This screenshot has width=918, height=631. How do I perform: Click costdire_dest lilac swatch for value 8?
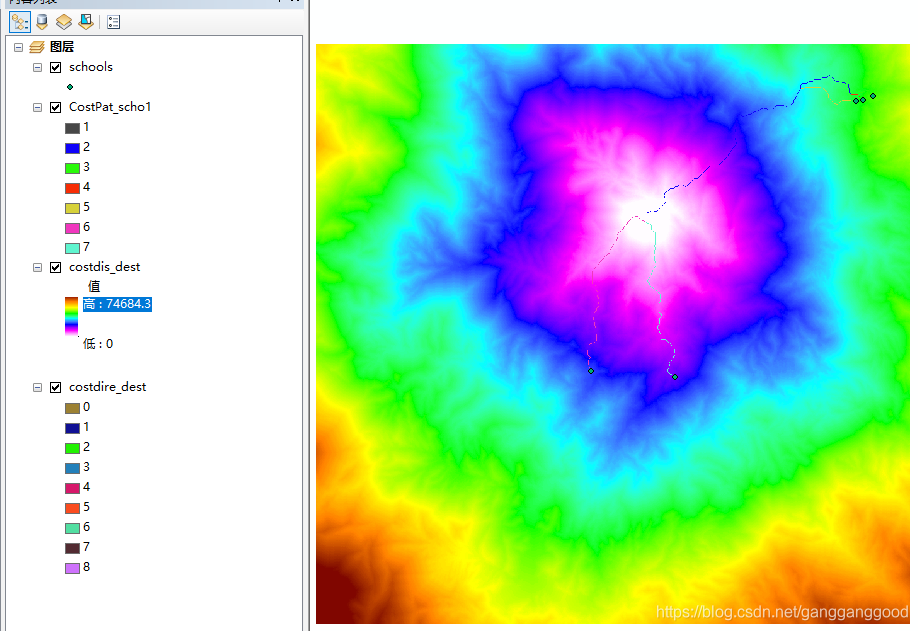pos(73,568)
